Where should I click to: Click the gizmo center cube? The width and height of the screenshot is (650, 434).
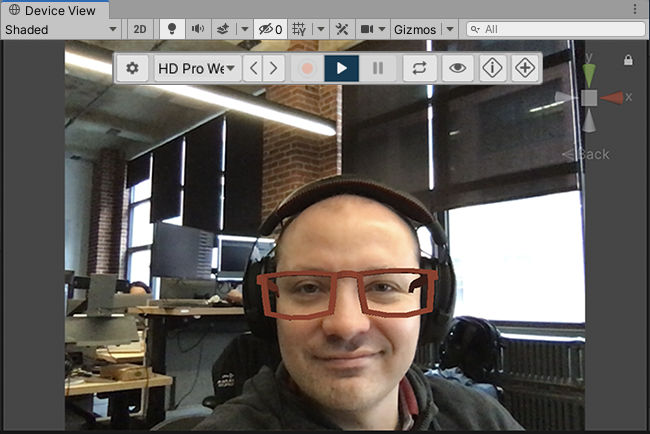pos(589,98)
